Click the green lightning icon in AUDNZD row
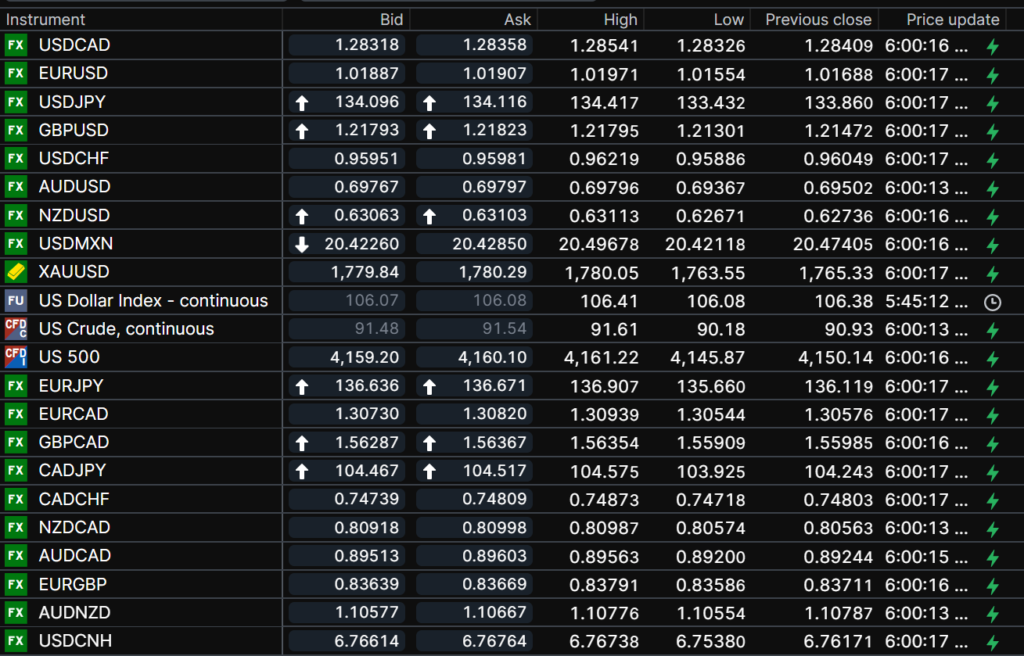 (992, 613)
